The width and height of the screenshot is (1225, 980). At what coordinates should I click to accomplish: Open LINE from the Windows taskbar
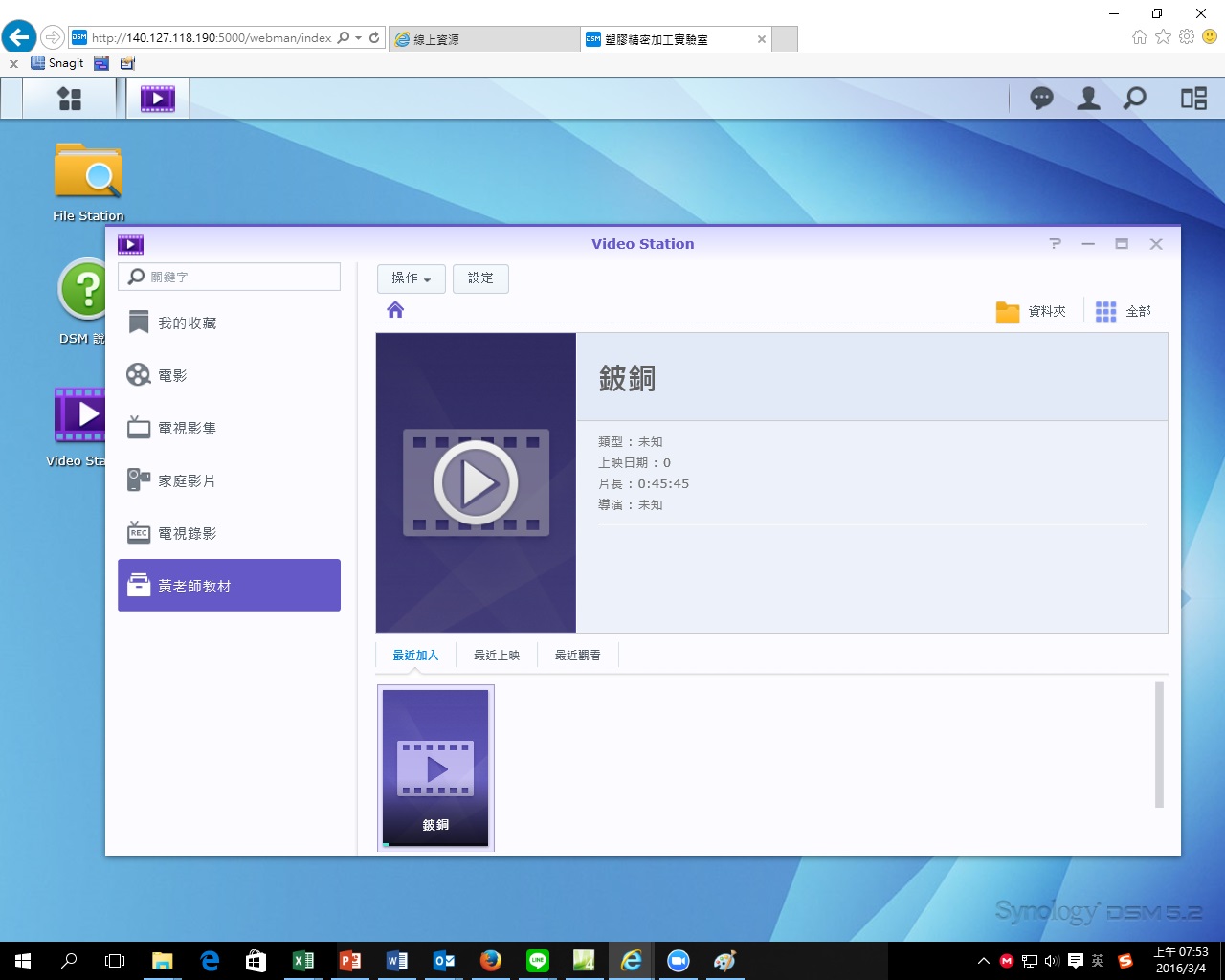click(x=538, y=961)
